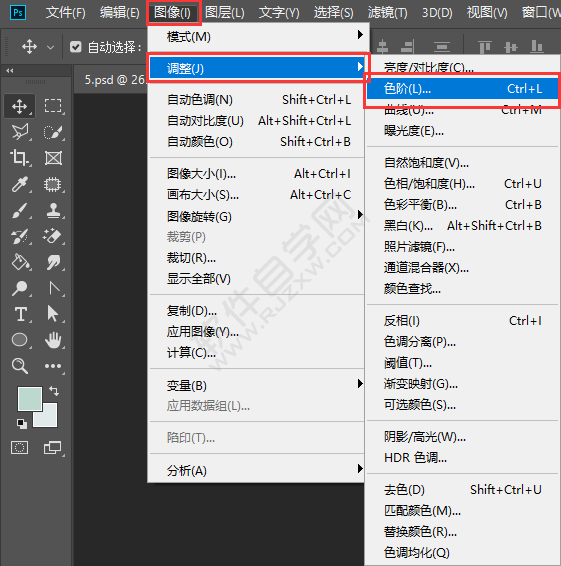Image resolution: width=561 pixels, height=566 pixels.
Task: Click the foreground color swatch
Action: [30, 399]
